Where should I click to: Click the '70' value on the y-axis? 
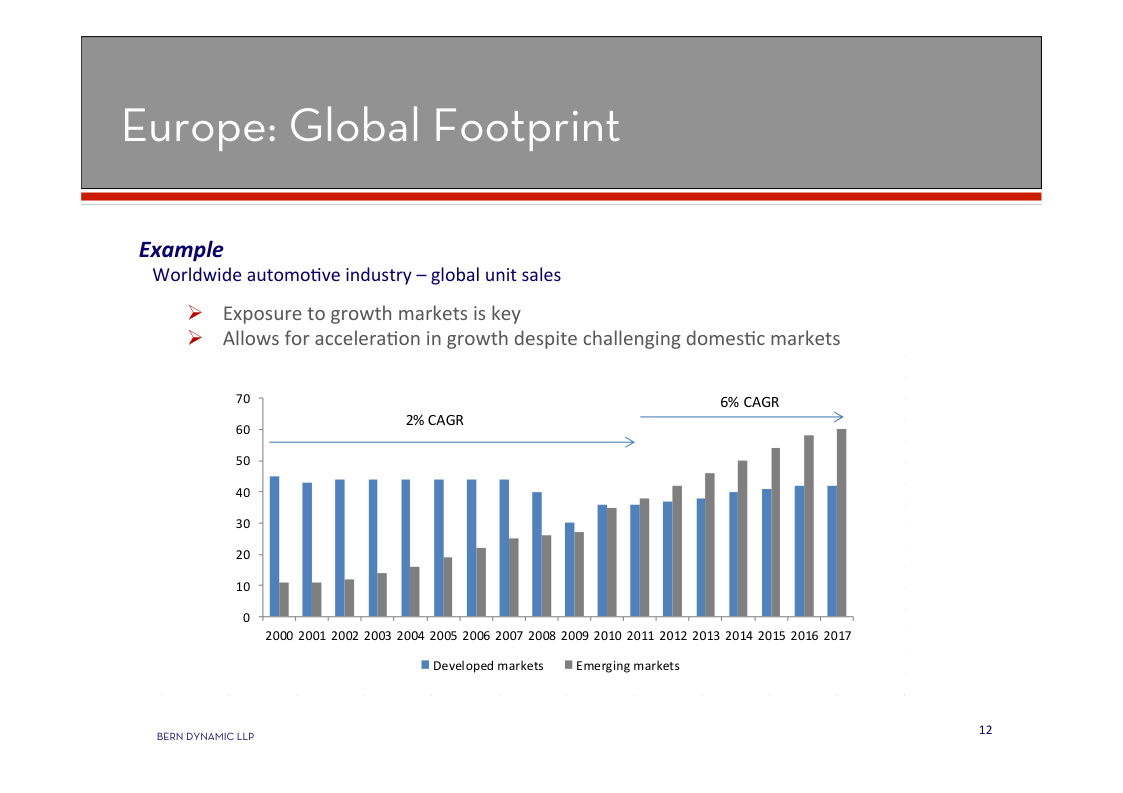coord(242,399)
